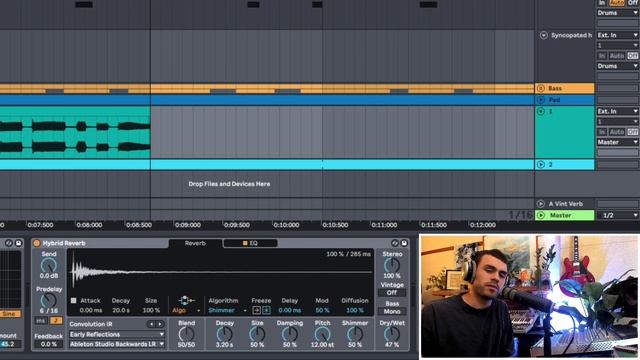Click the algorithm Delay 0.00 ms value
Image resolution: width=640 pixels, height=360 pixels.
click(x=290, y=310)
